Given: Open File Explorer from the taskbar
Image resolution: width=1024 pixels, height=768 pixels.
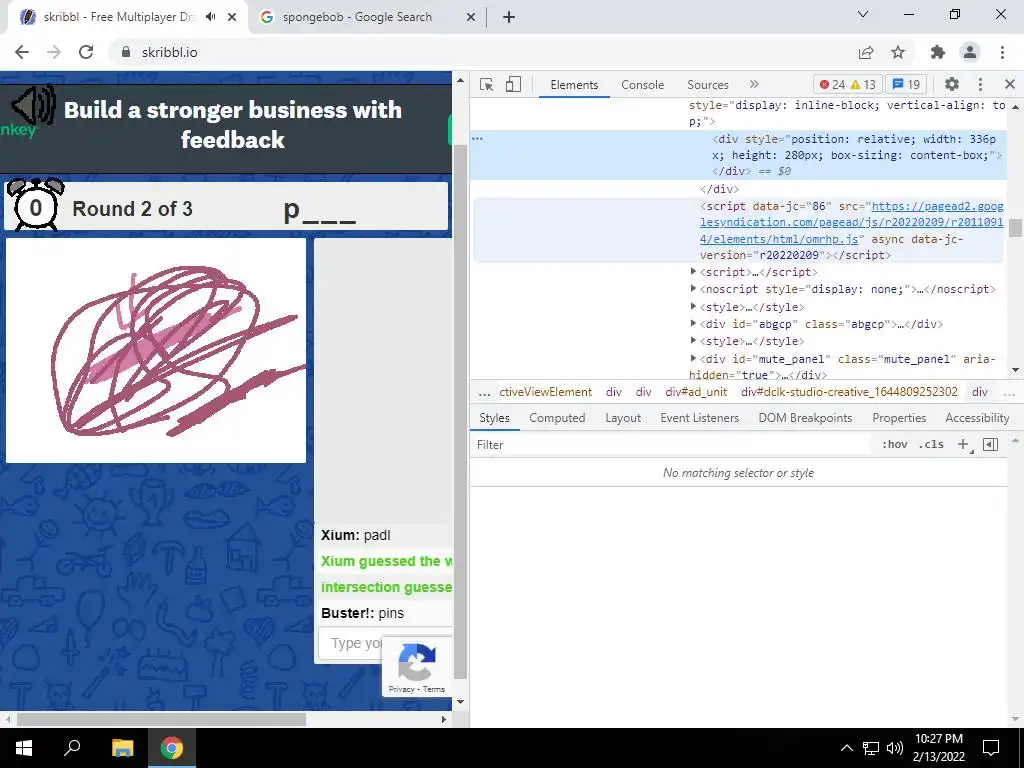Looking at the screenshot, I should pyautogui.click(x=122, y=748).
